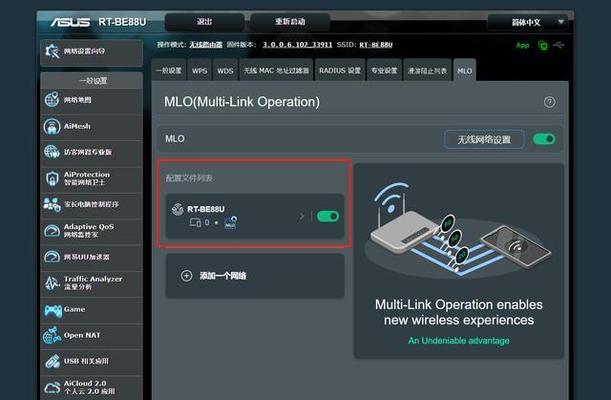Toggle the main MLO switch off

[544, 139]
